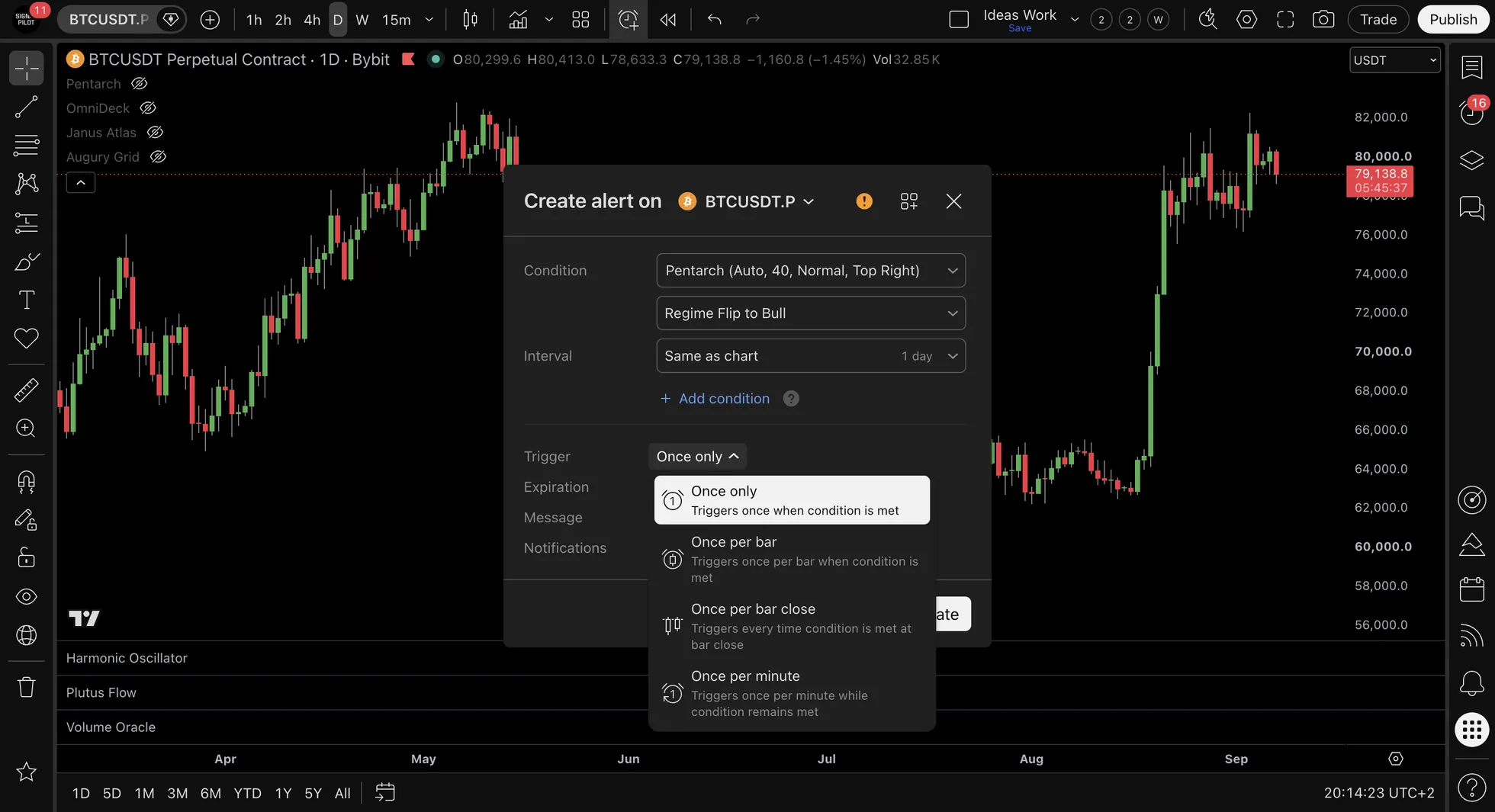
Task: Toggle visibility of Augury Grid indicator
Action: (x=158, y=157)
